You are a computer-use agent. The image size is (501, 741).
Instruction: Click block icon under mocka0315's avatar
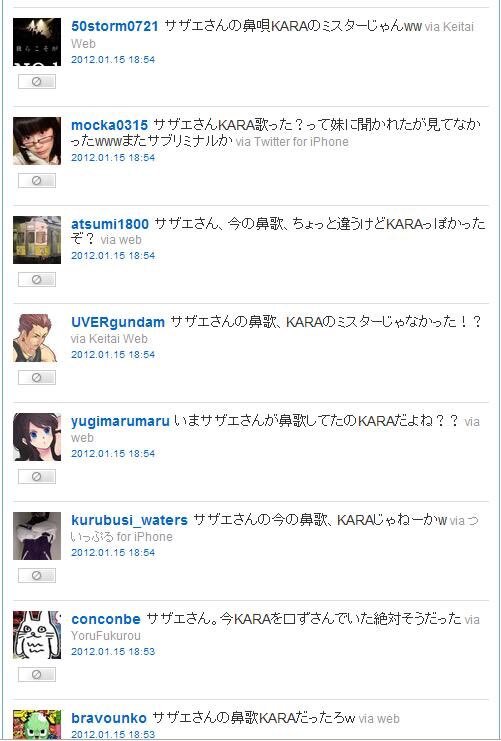click(x=37, y=181)
